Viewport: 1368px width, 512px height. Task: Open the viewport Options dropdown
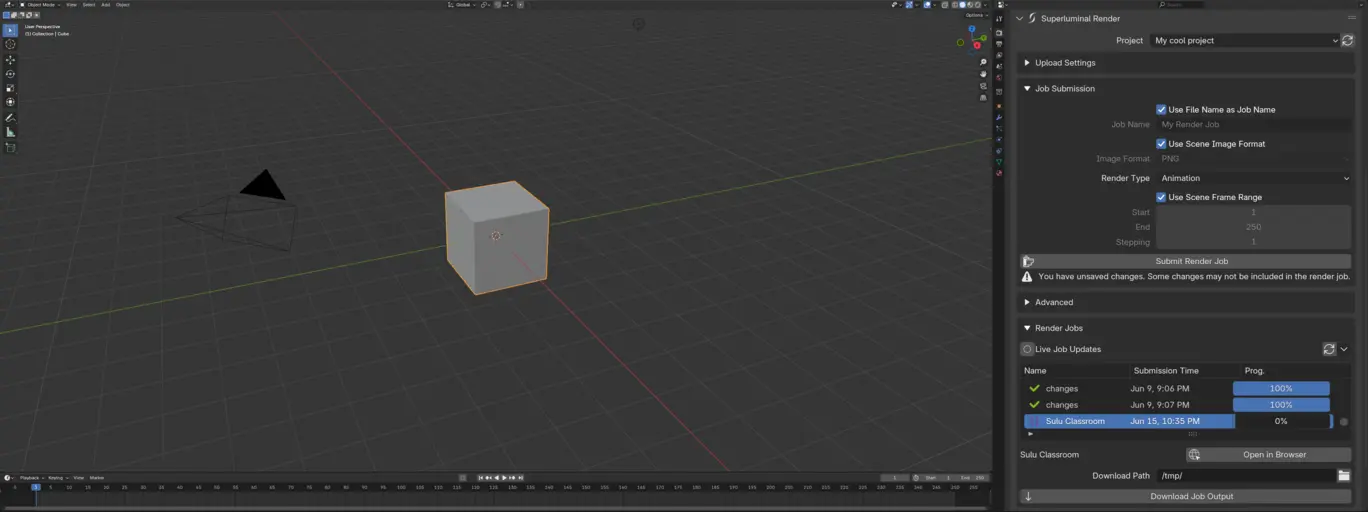pos(976,15)
